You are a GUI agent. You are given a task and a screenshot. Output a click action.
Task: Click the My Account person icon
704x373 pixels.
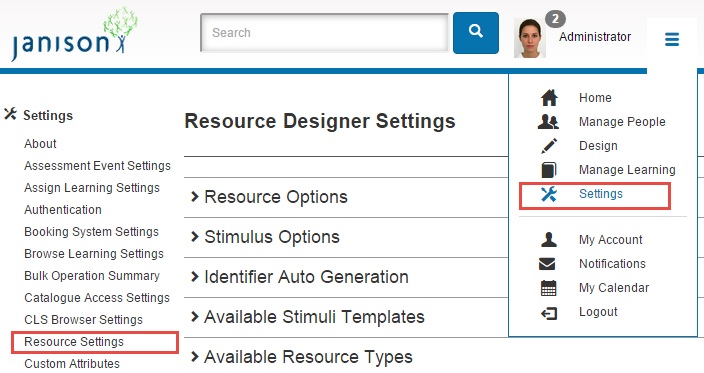[x=548, y=240]
